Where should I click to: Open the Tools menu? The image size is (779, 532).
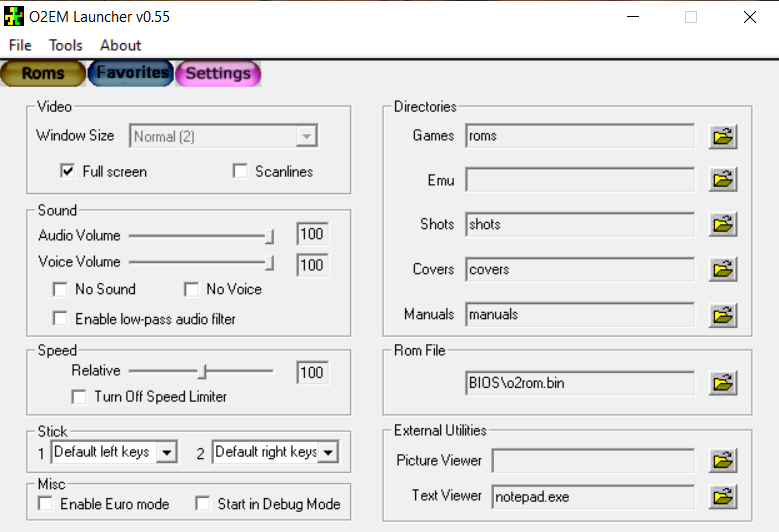click(66, 45)
